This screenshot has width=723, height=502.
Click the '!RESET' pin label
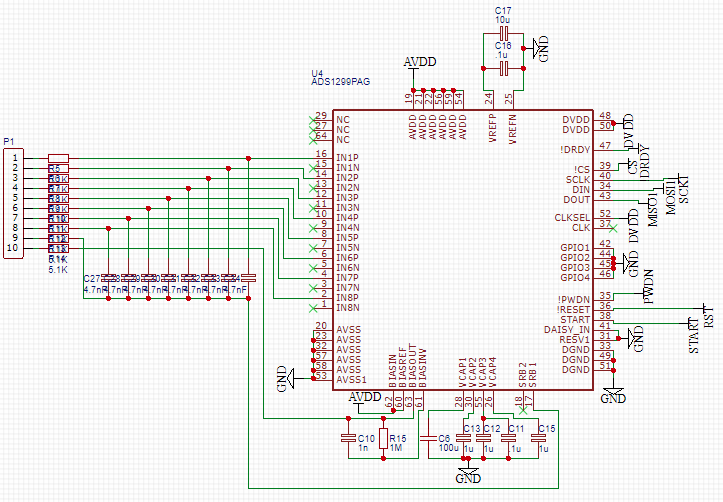point(573,310)
